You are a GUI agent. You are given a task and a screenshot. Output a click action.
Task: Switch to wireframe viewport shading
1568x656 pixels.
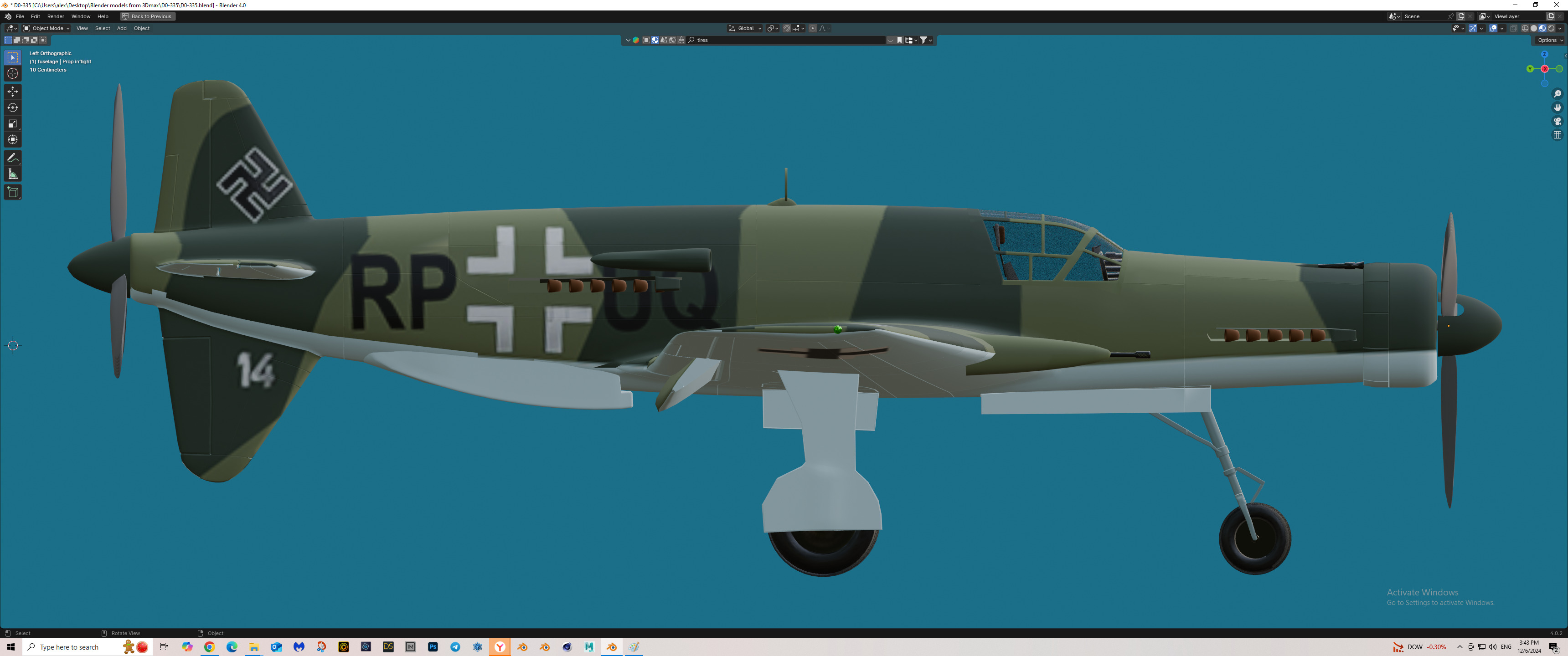pos(1526,29)
